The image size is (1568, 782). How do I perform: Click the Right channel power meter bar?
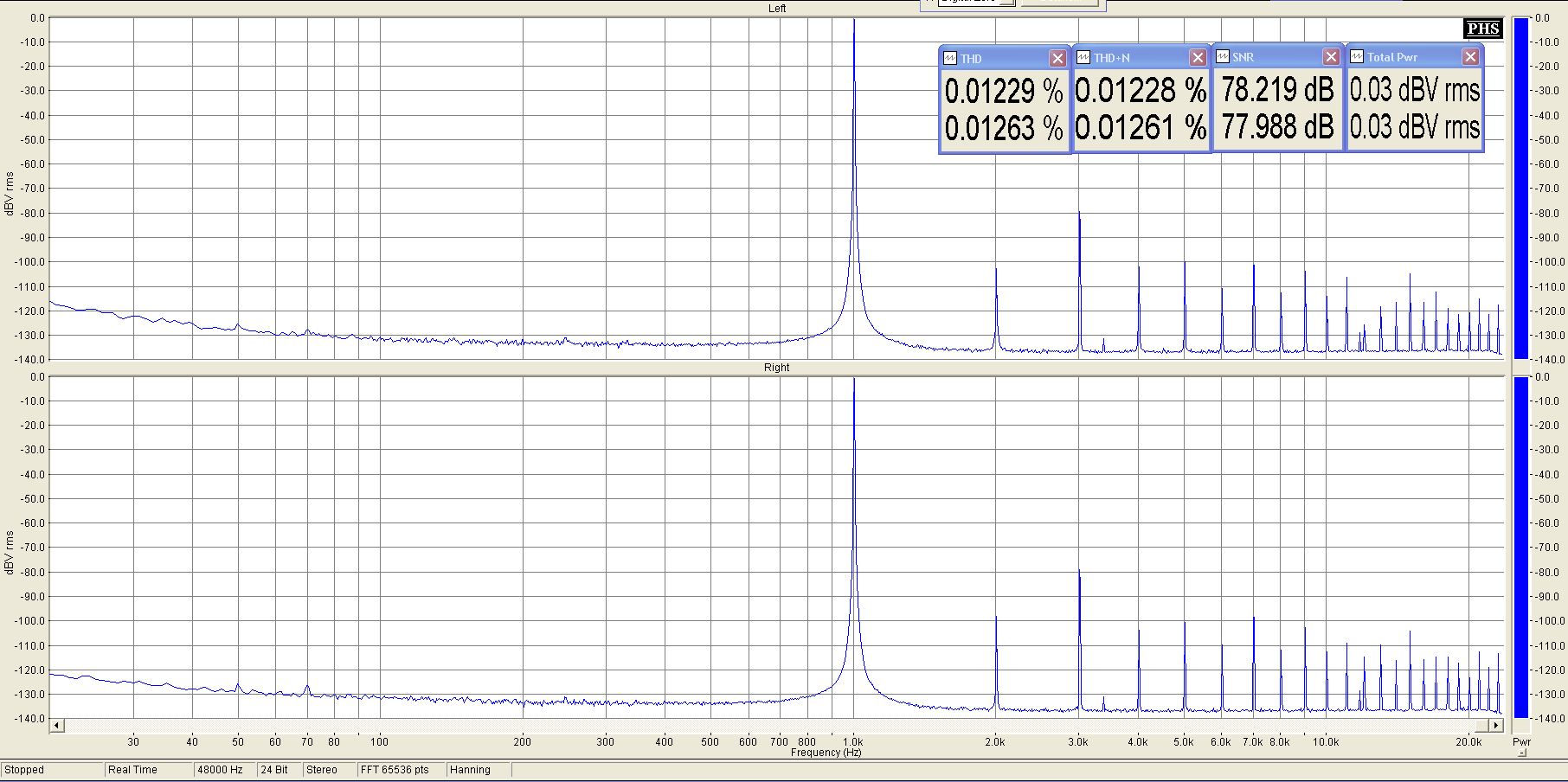[x=1520, y=547]
